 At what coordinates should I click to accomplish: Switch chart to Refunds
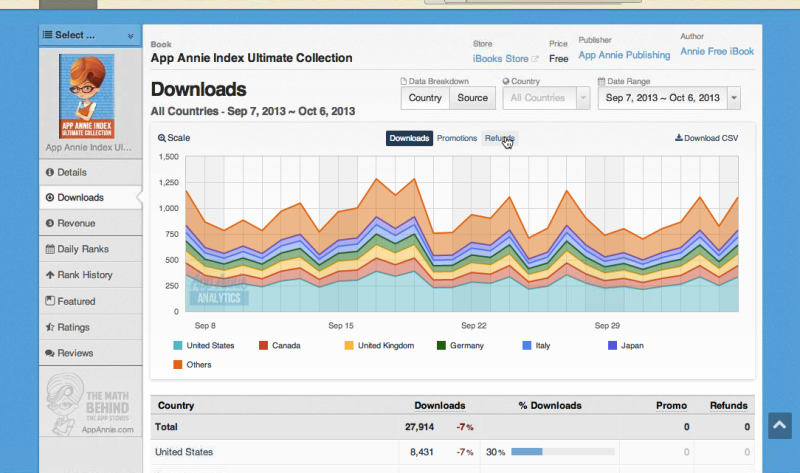(499, 138)
